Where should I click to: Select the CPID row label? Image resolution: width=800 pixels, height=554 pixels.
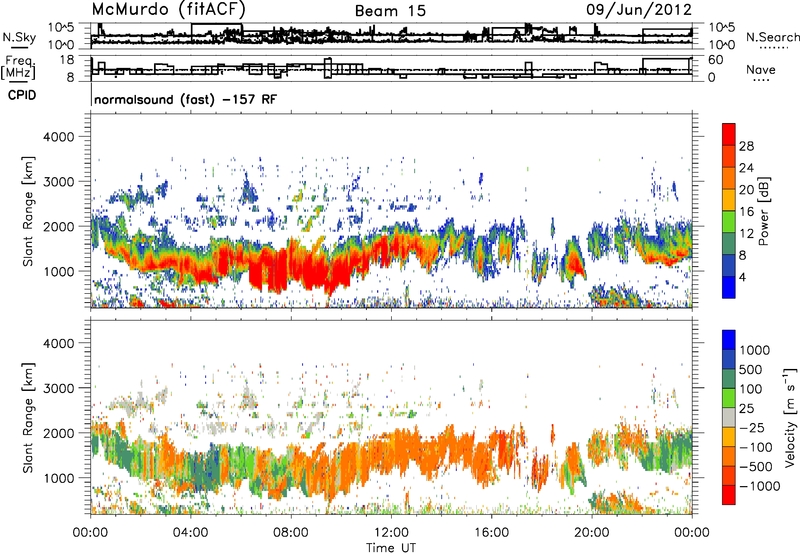coord(22,95)
